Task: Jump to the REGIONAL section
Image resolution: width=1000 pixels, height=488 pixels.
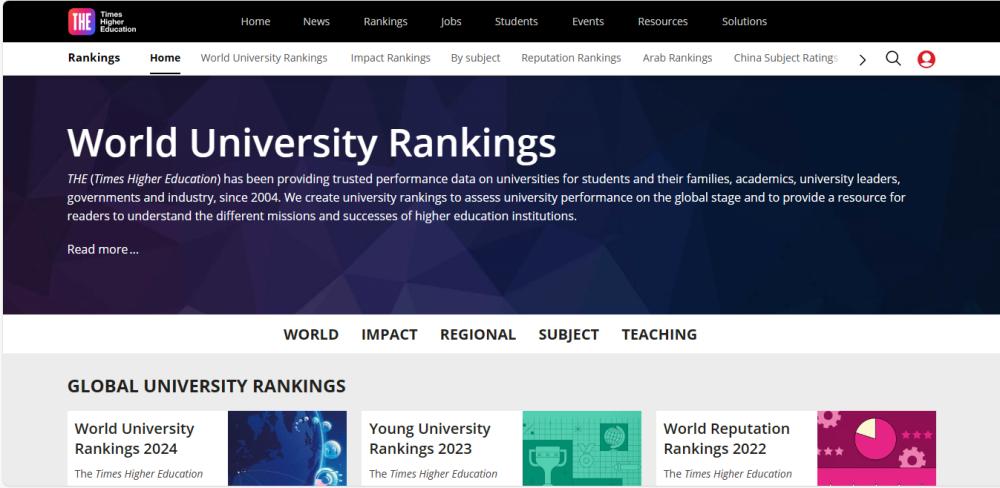Action: click(478, 334)
